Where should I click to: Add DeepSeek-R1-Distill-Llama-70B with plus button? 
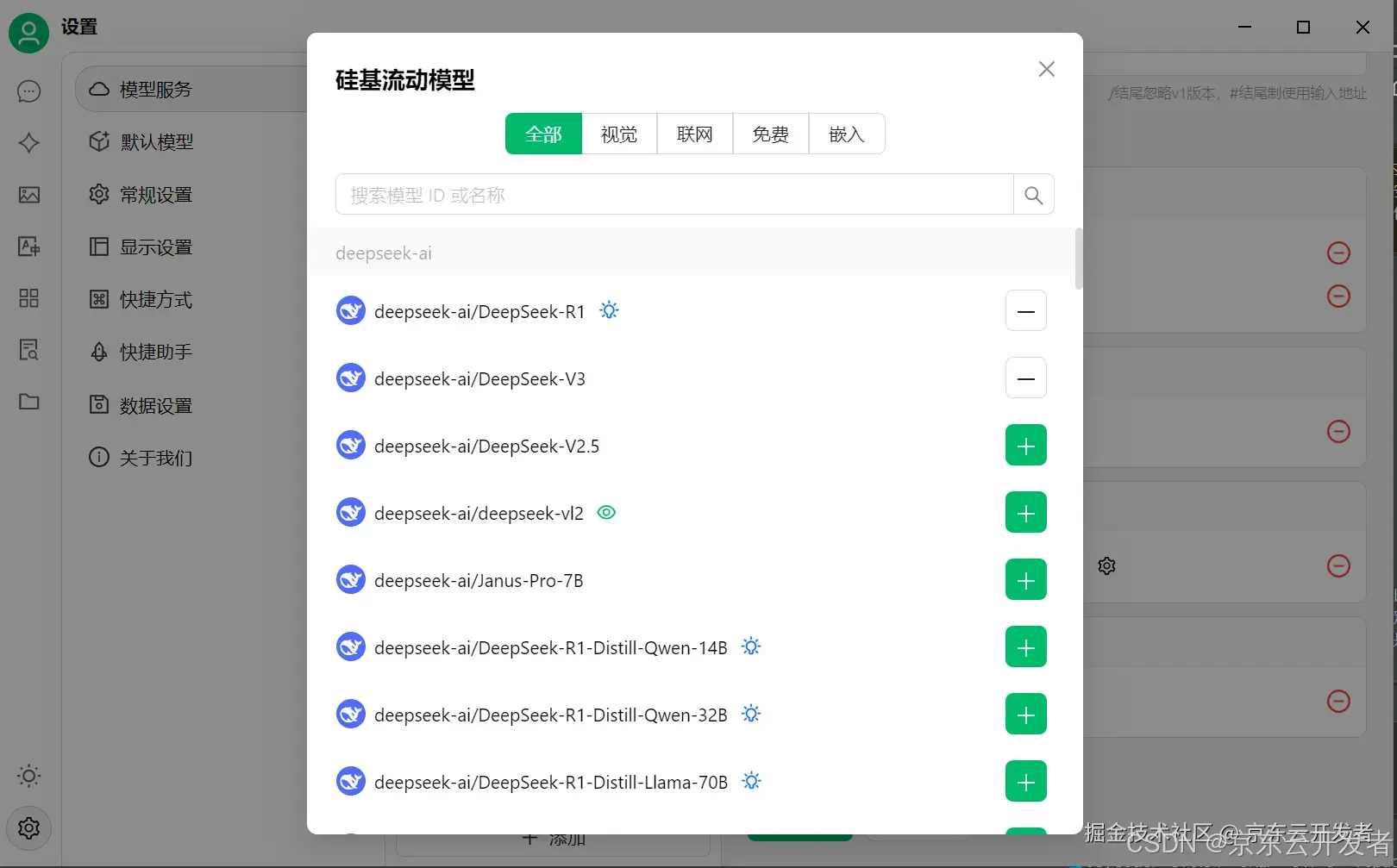pos(1026,782)
